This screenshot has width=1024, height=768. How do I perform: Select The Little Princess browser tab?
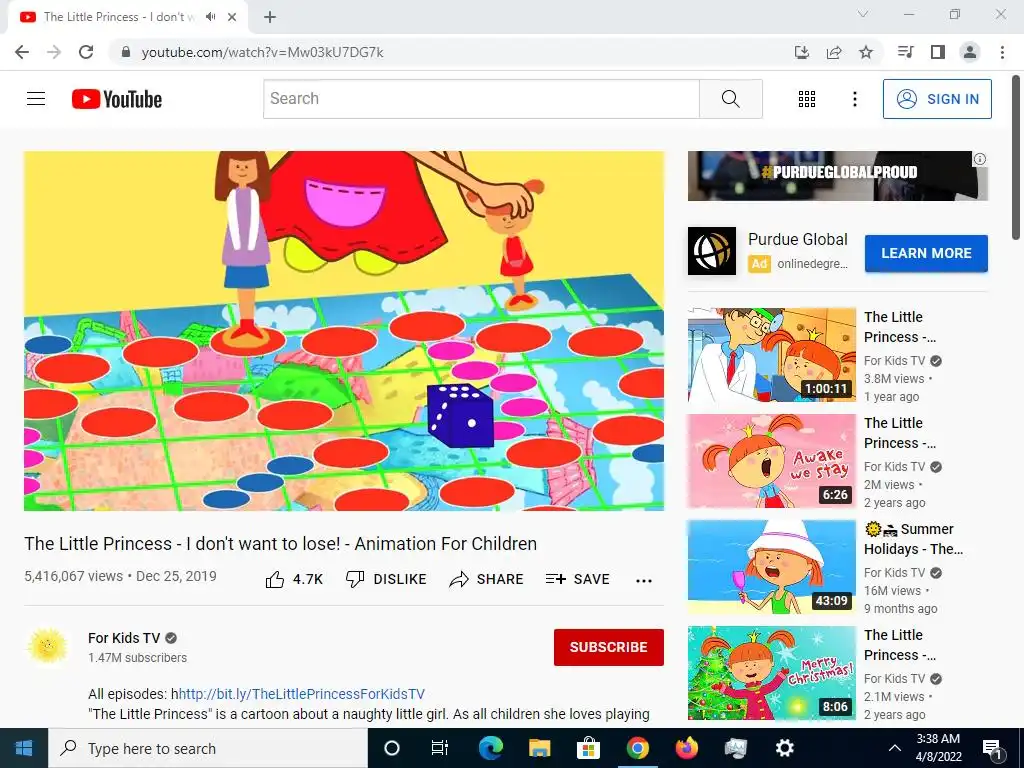pyautogui.click(x=127, y=17)
